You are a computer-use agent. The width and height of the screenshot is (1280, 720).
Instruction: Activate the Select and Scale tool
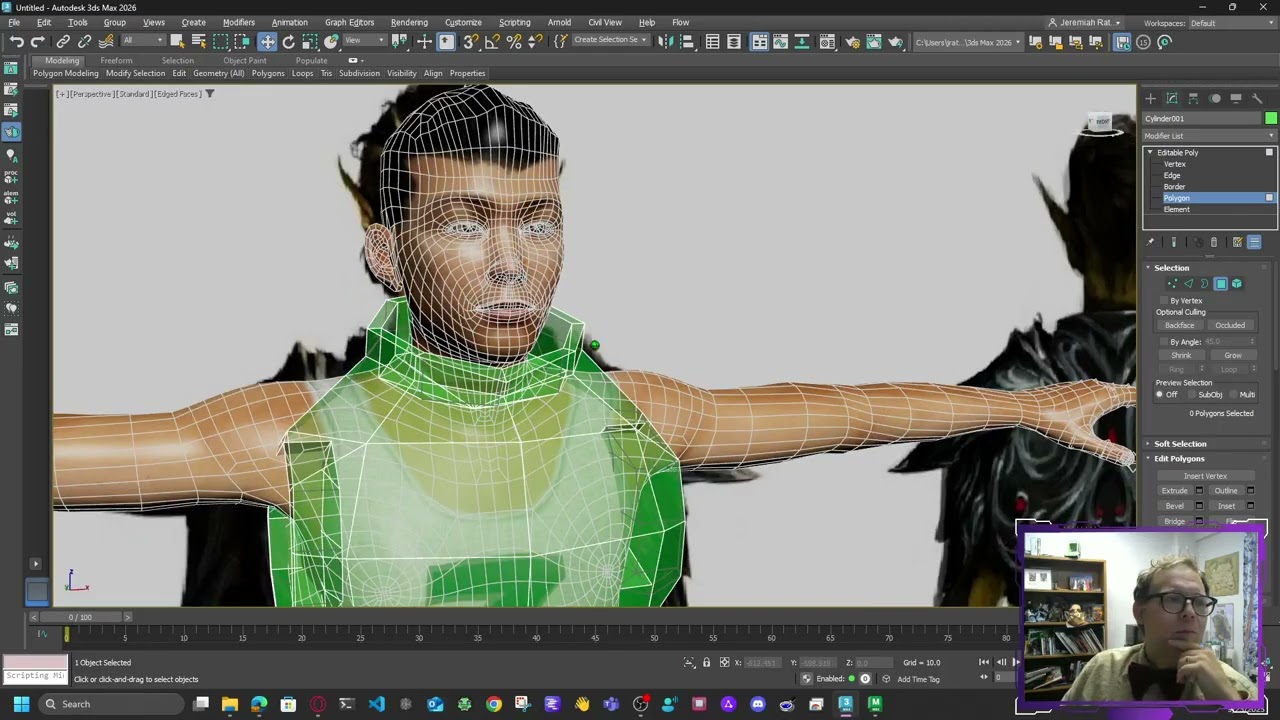click(x=310, y=41)
